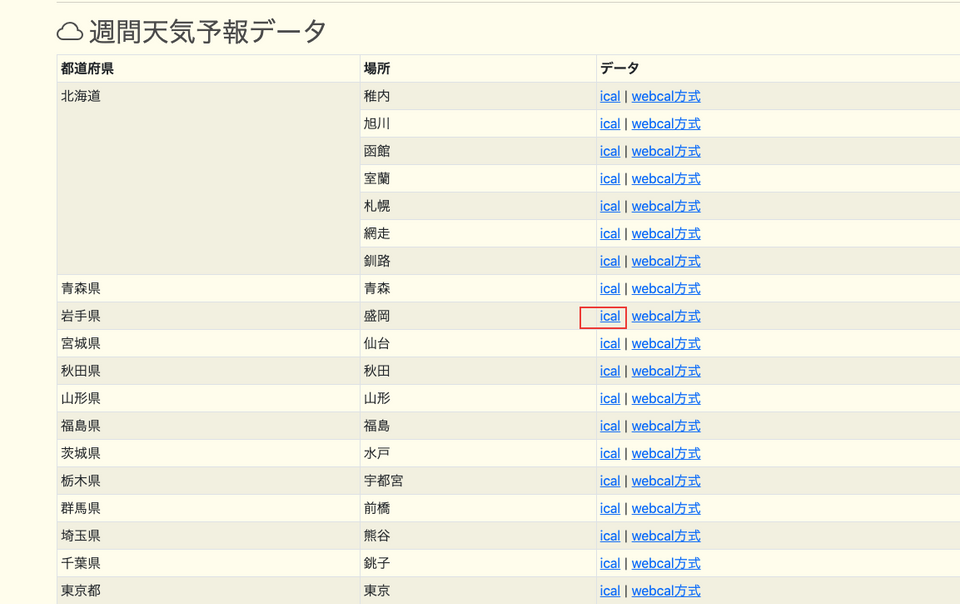Click the 盛岡 location cell
This screenshot has width=960, height=604.
coord(478,316)
